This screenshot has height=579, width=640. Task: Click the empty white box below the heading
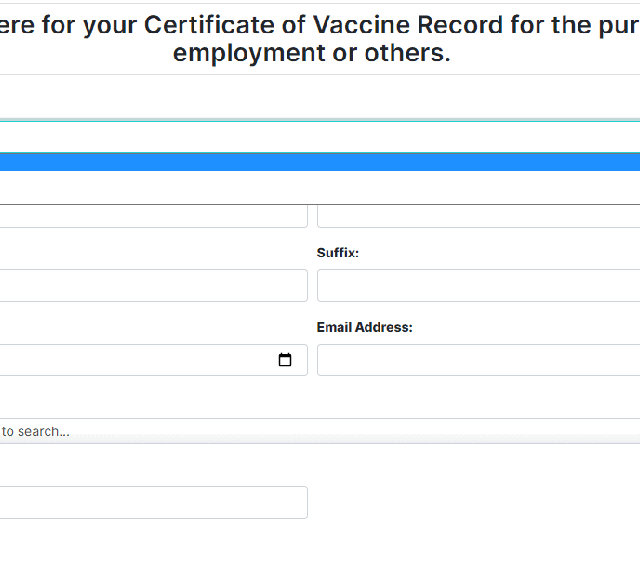click(x=320, y=96)
